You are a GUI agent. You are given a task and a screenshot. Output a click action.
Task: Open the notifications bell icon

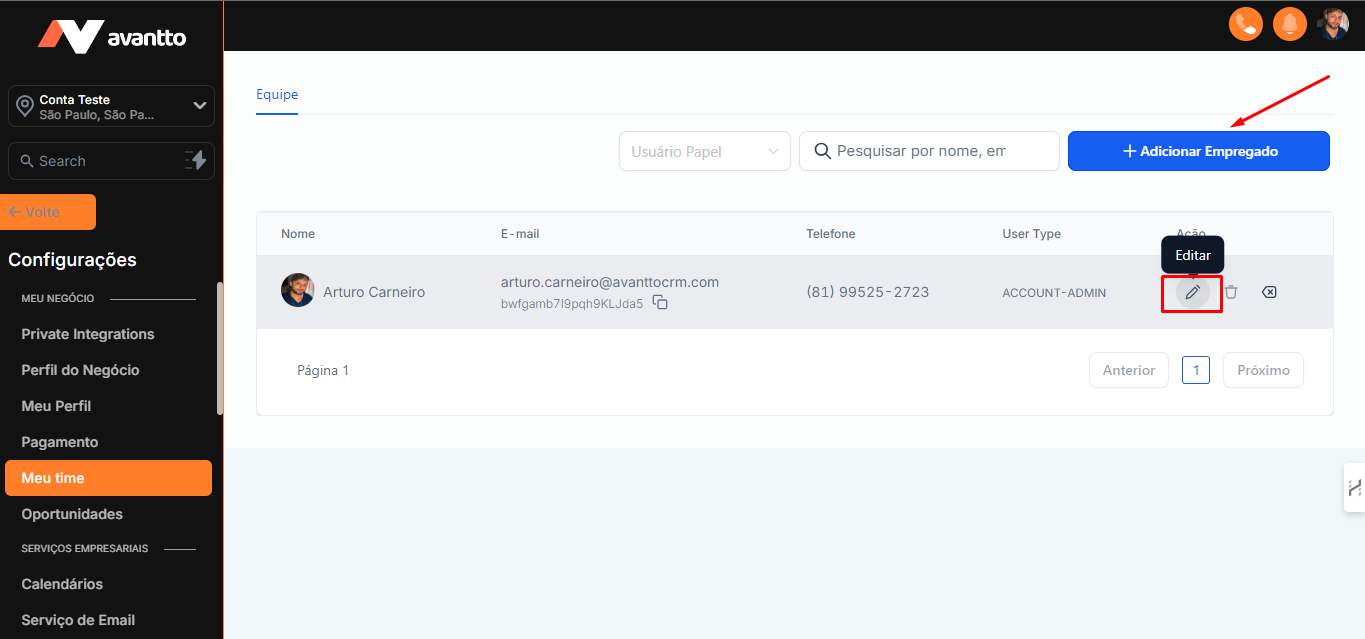pyautogui.click(x=1289, y=24)
